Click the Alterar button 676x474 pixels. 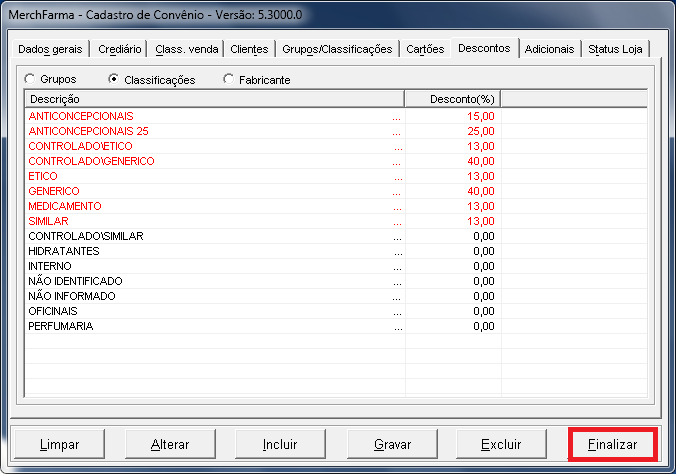click(169, 443)
